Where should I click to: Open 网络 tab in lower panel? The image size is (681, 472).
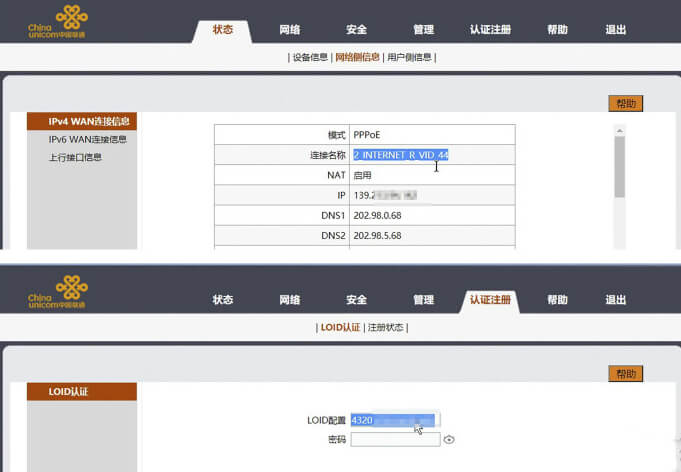point(290,300)
